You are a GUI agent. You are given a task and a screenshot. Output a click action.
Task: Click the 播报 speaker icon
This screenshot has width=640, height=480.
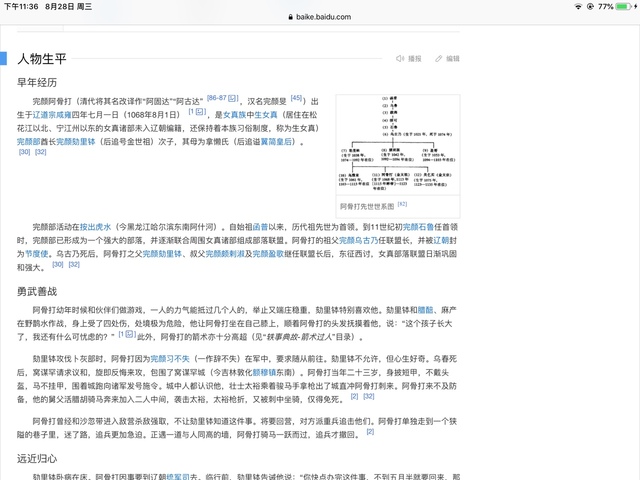[400, 59]
